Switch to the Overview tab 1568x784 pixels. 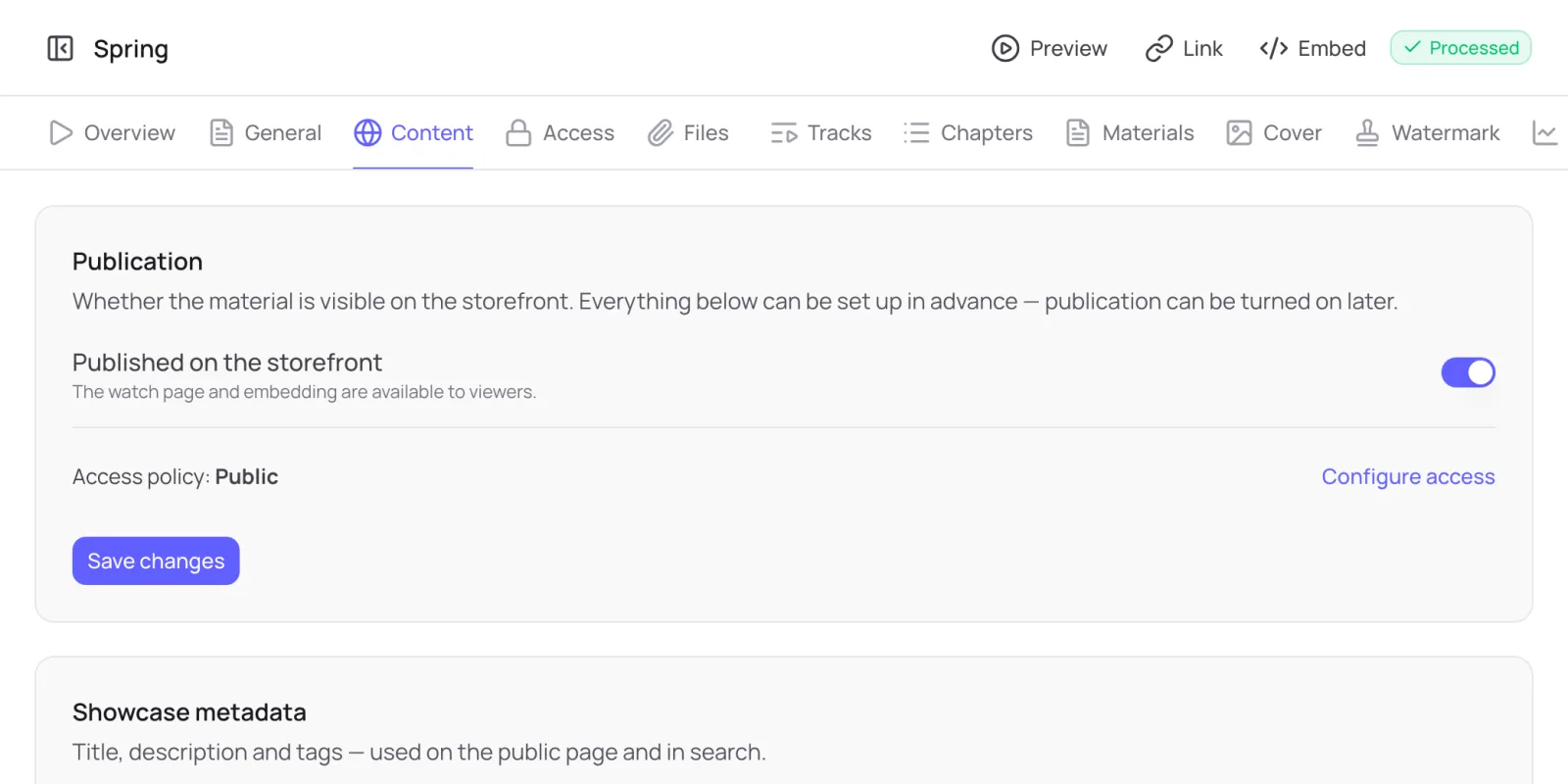point(112,132)
